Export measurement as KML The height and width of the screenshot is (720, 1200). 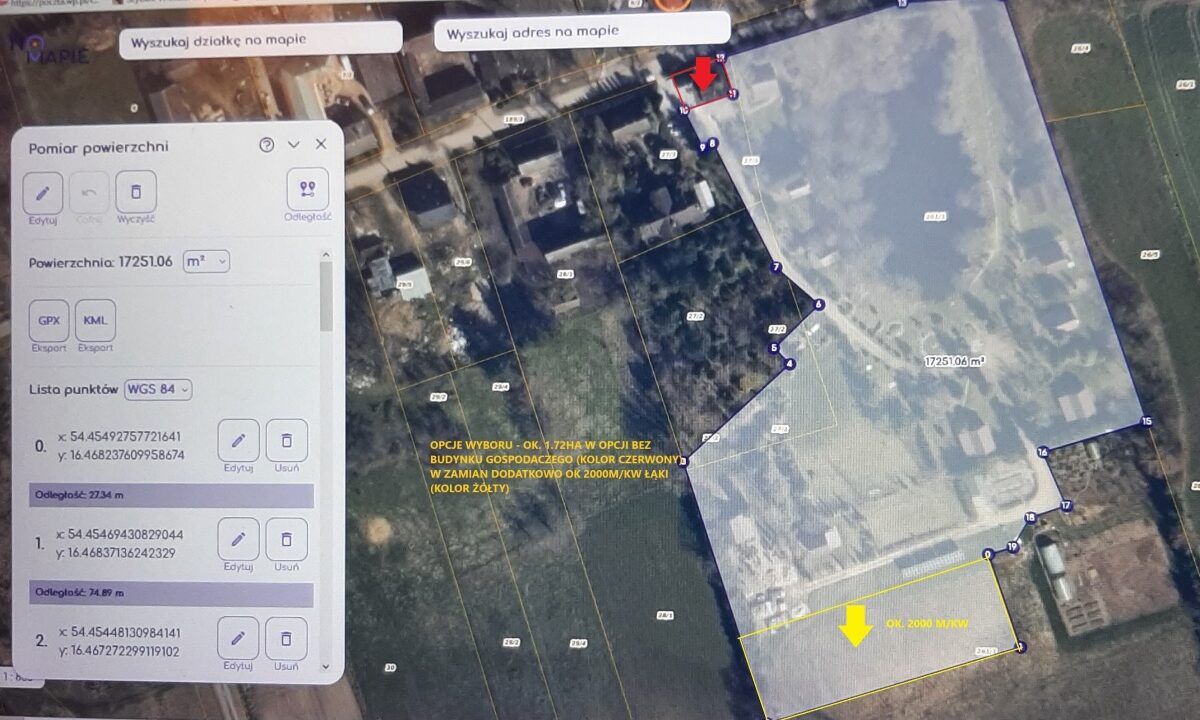point(95,320)
